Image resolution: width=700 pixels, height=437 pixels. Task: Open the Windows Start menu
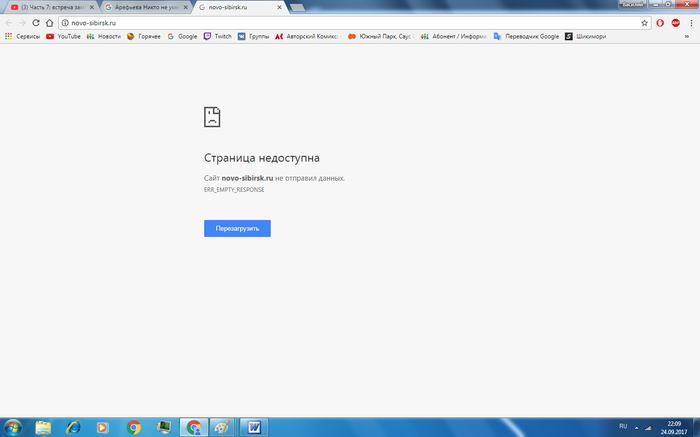pyautogui.click(x=13, y=427)
